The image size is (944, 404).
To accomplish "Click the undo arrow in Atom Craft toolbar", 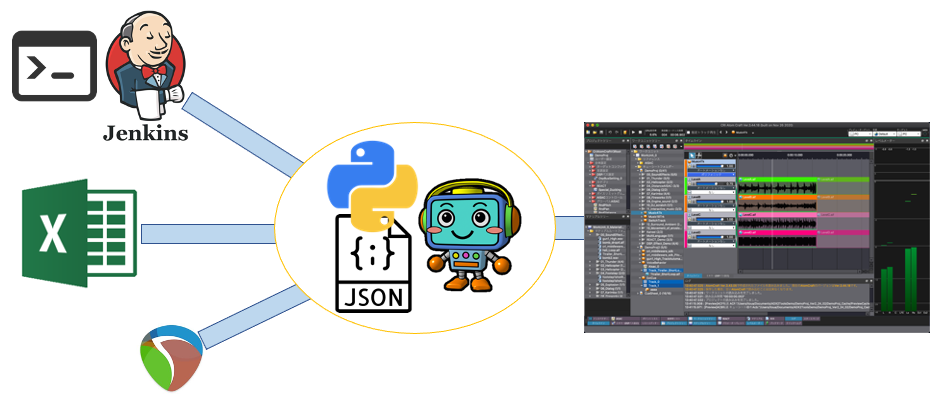I will pos(610,132).
